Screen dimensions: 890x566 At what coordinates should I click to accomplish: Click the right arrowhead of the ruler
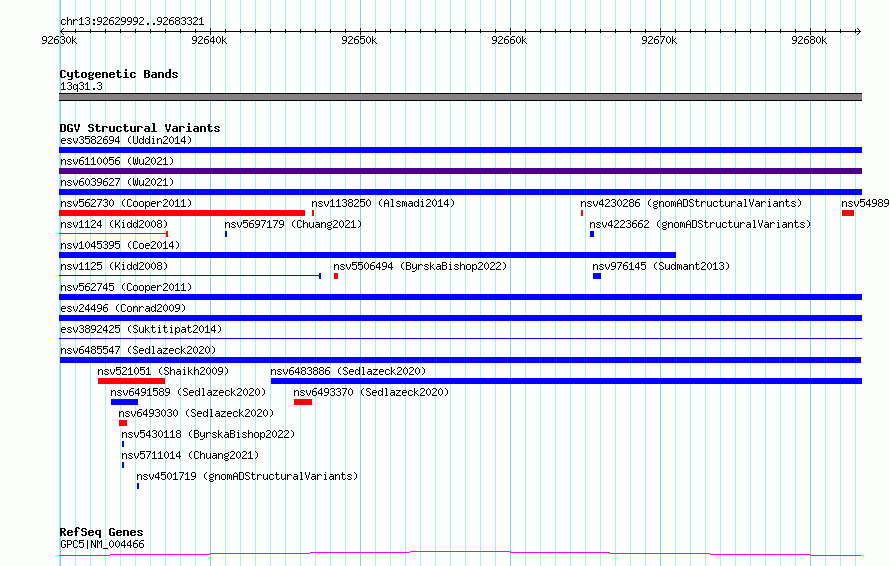coord(858,32)
